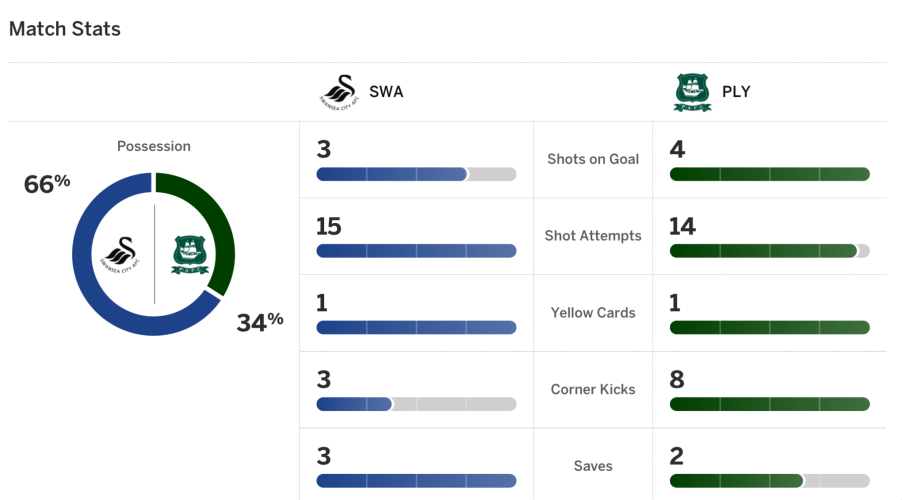This screenshot has height=500, width=902.
Task: Click the Swansea Shots on Goal bar
Action: click(x=416, y=174)
